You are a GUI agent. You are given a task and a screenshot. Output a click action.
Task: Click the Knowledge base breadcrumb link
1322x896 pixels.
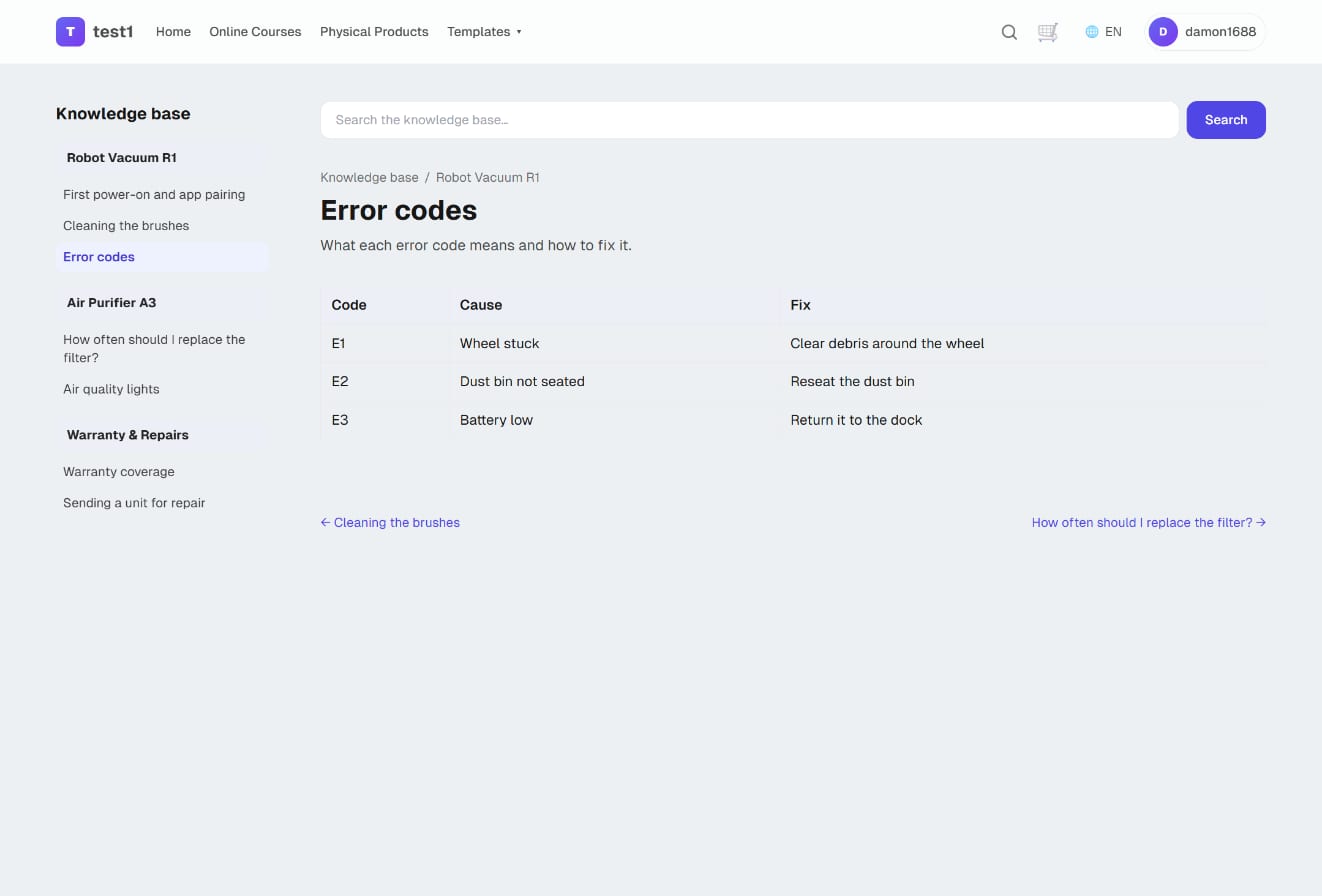(x=369, y=177)
